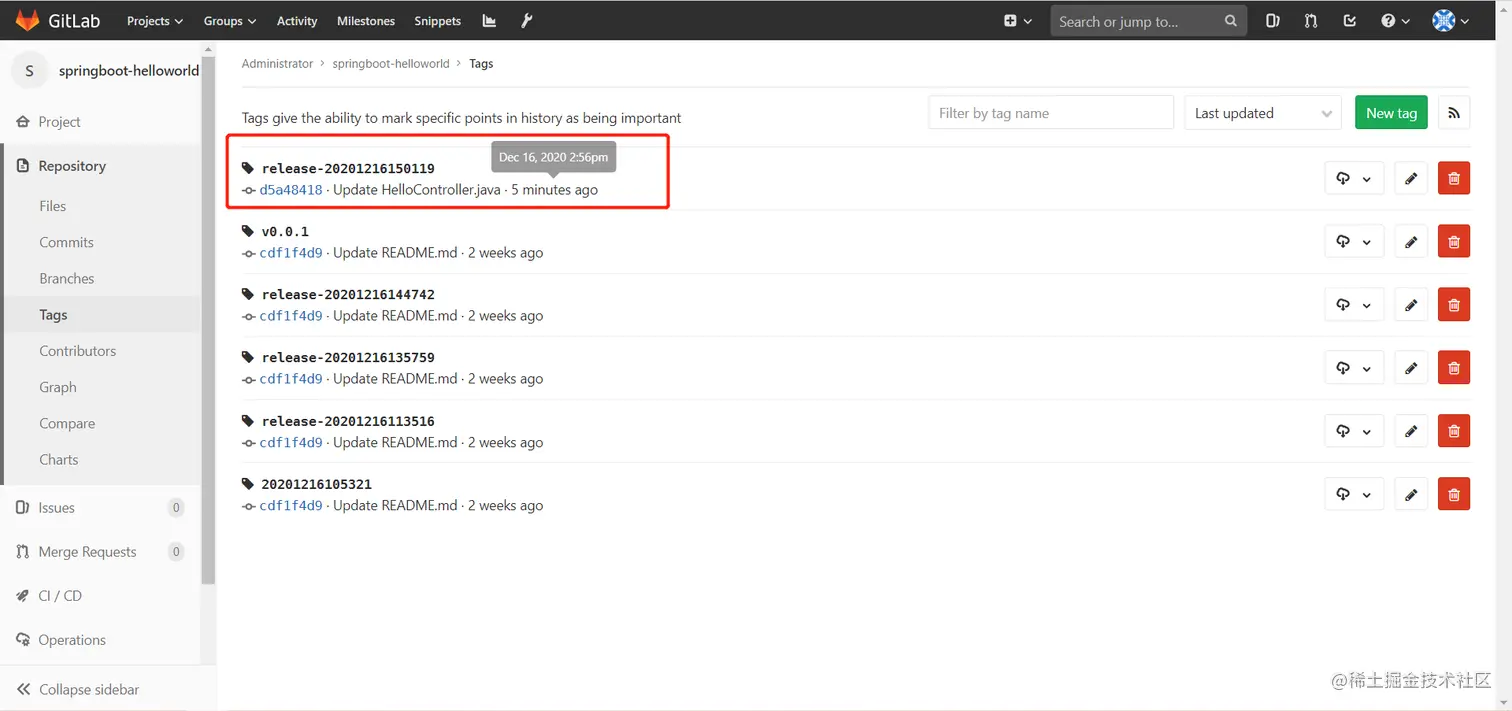Click the GitLab fox logo
This screenshot has width=1512, height=711.
[27, 20]
